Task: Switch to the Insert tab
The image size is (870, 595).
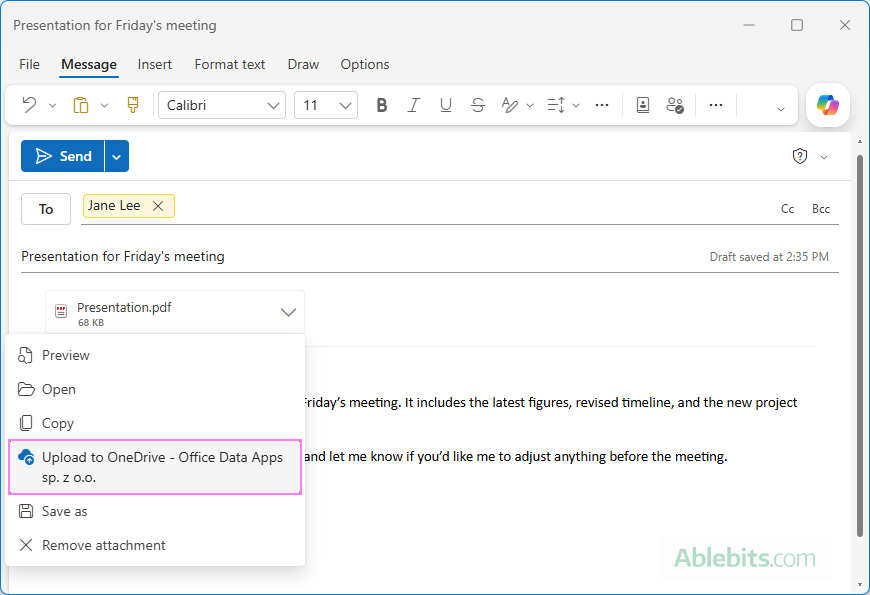Action: (x=155, y=64)
